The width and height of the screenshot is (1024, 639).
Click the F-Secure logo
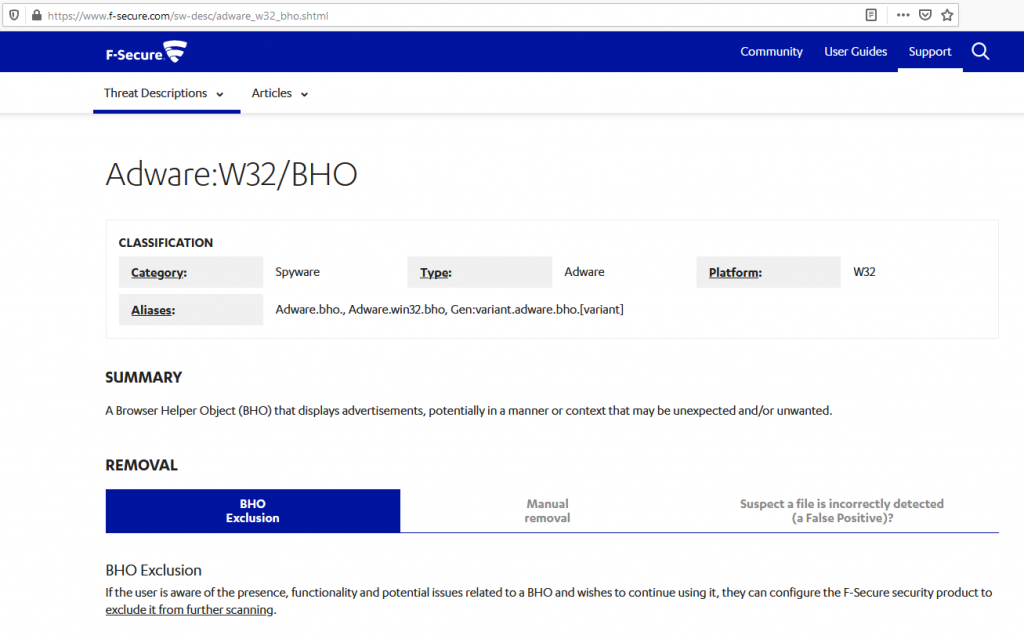[x=146, y=52]
